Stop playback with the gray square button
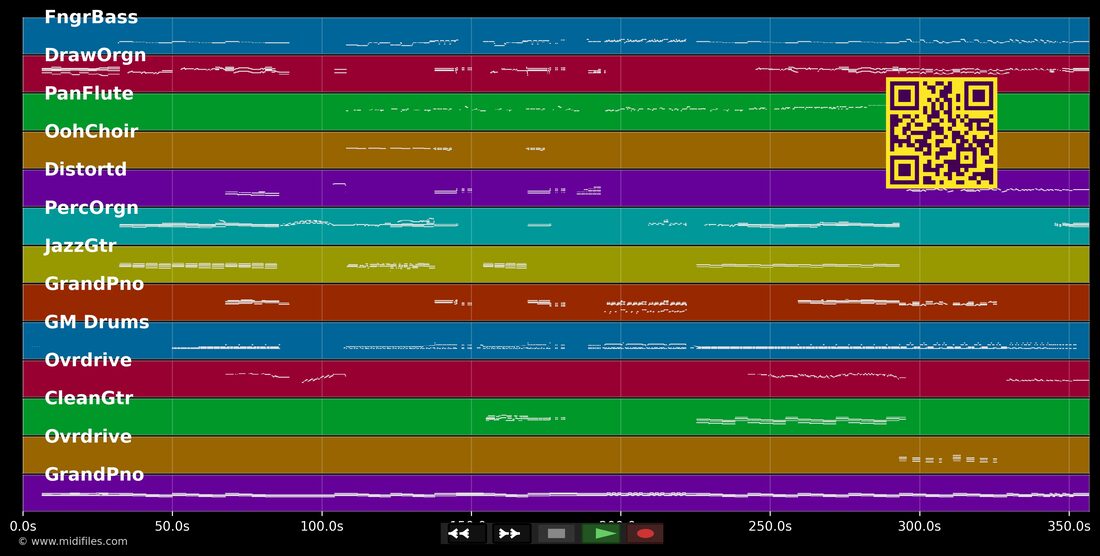The width and height of the screenshot is (1100, 556). pyautogui.click(x=556, y=534)
